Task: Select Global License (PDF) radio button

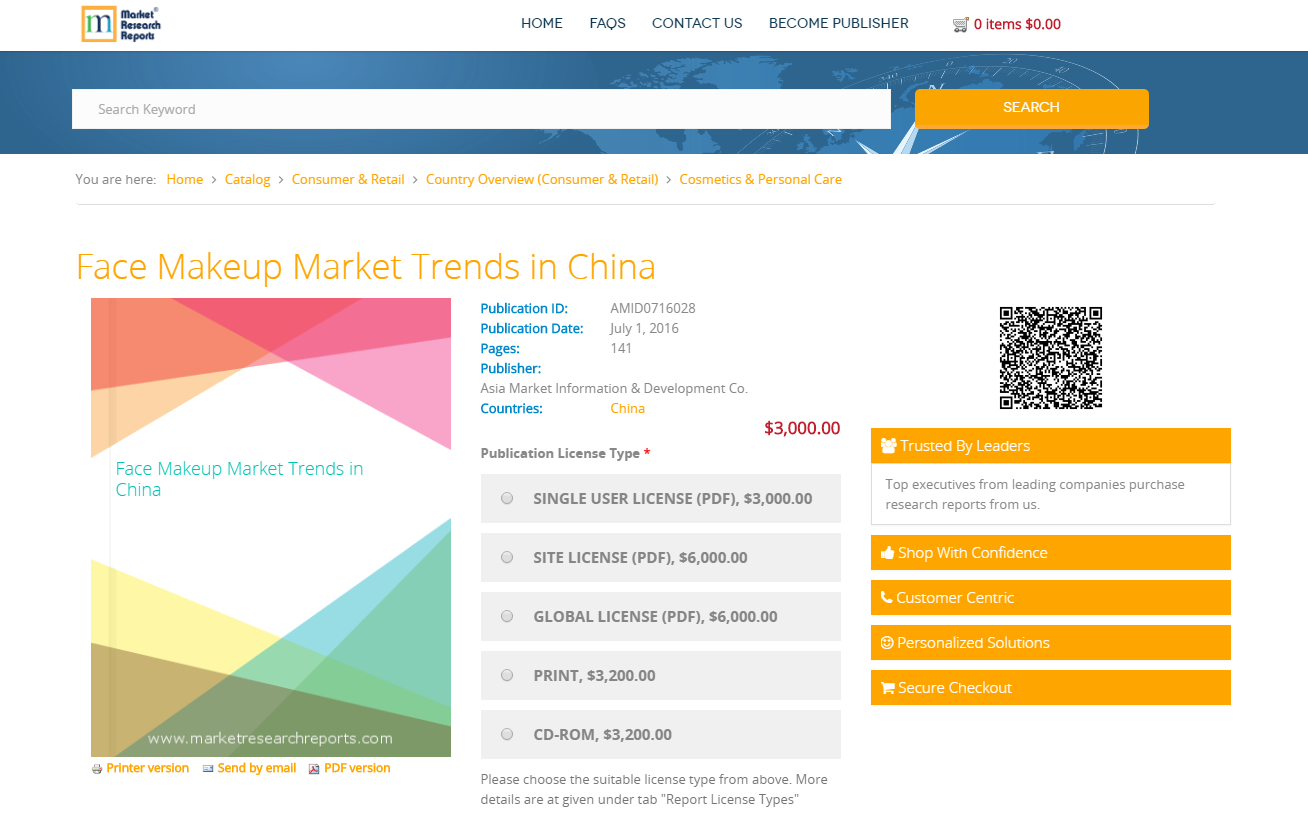Action: pos(507,616)
